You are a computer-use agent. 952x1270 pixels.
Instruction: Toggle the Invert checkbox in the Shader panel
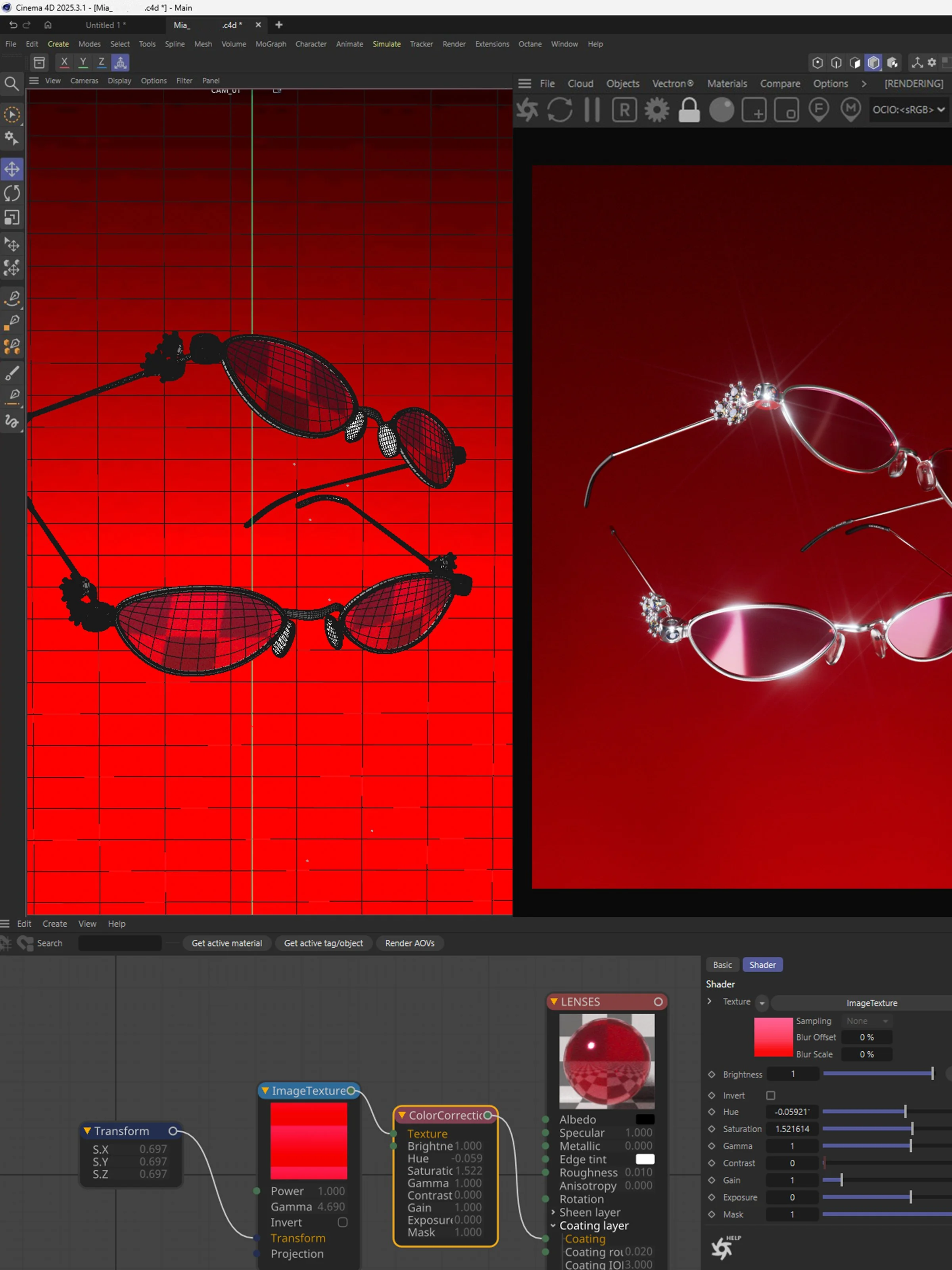tap(771, 1095)
